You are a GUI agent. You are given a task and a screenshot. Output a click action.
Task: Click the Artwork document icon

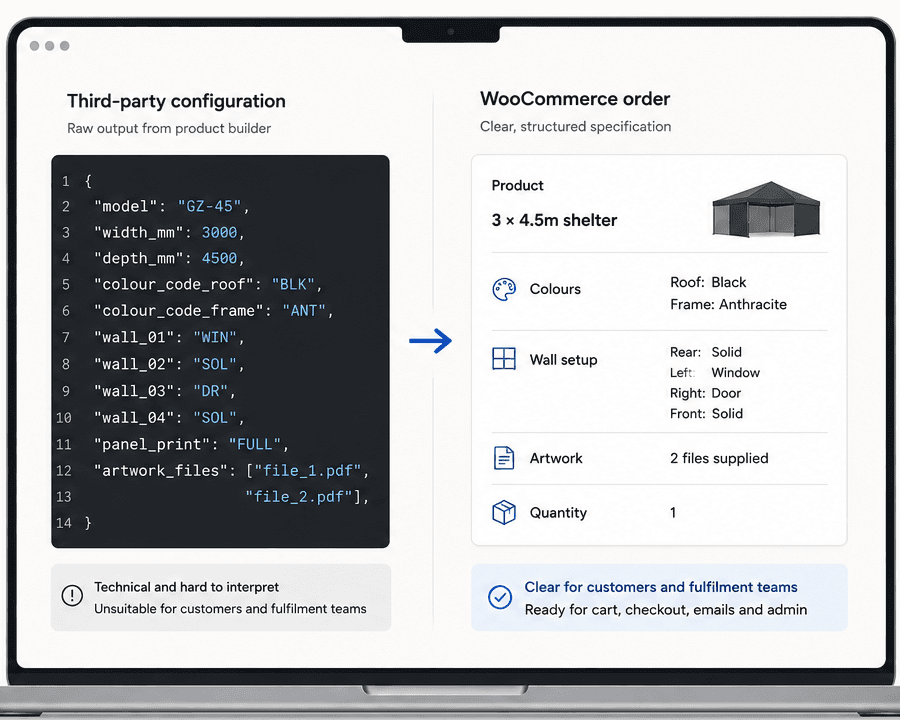coord(504,458)
